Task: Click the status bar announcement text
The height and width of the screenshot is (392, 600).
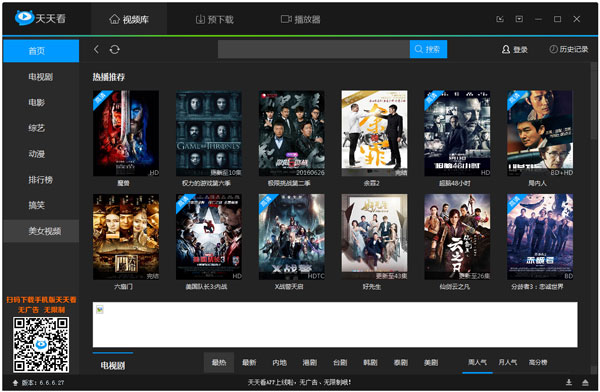Action: [299, 382]
